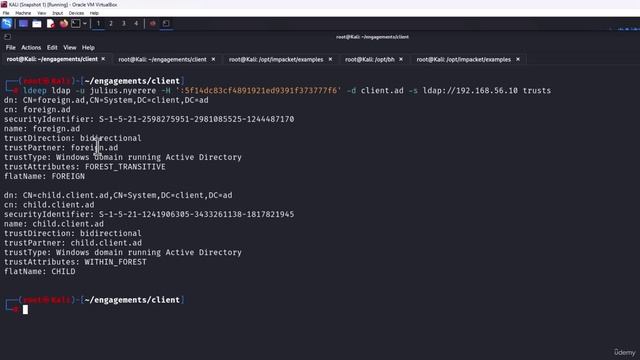This screenshot has height=360, width=640.
Task: Click the line 'cn: child.client.ad'
Action: click(49, 205)
